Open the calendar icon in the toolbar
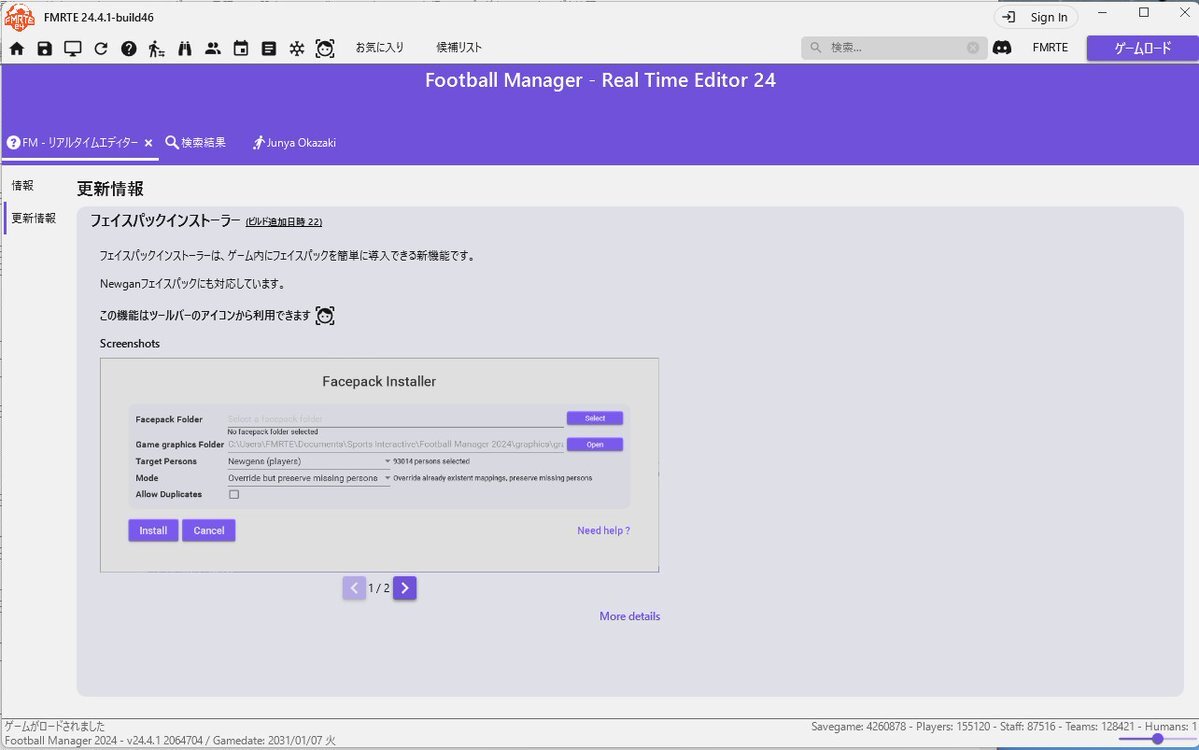The image size is (1199, 750). coord(241,48)
